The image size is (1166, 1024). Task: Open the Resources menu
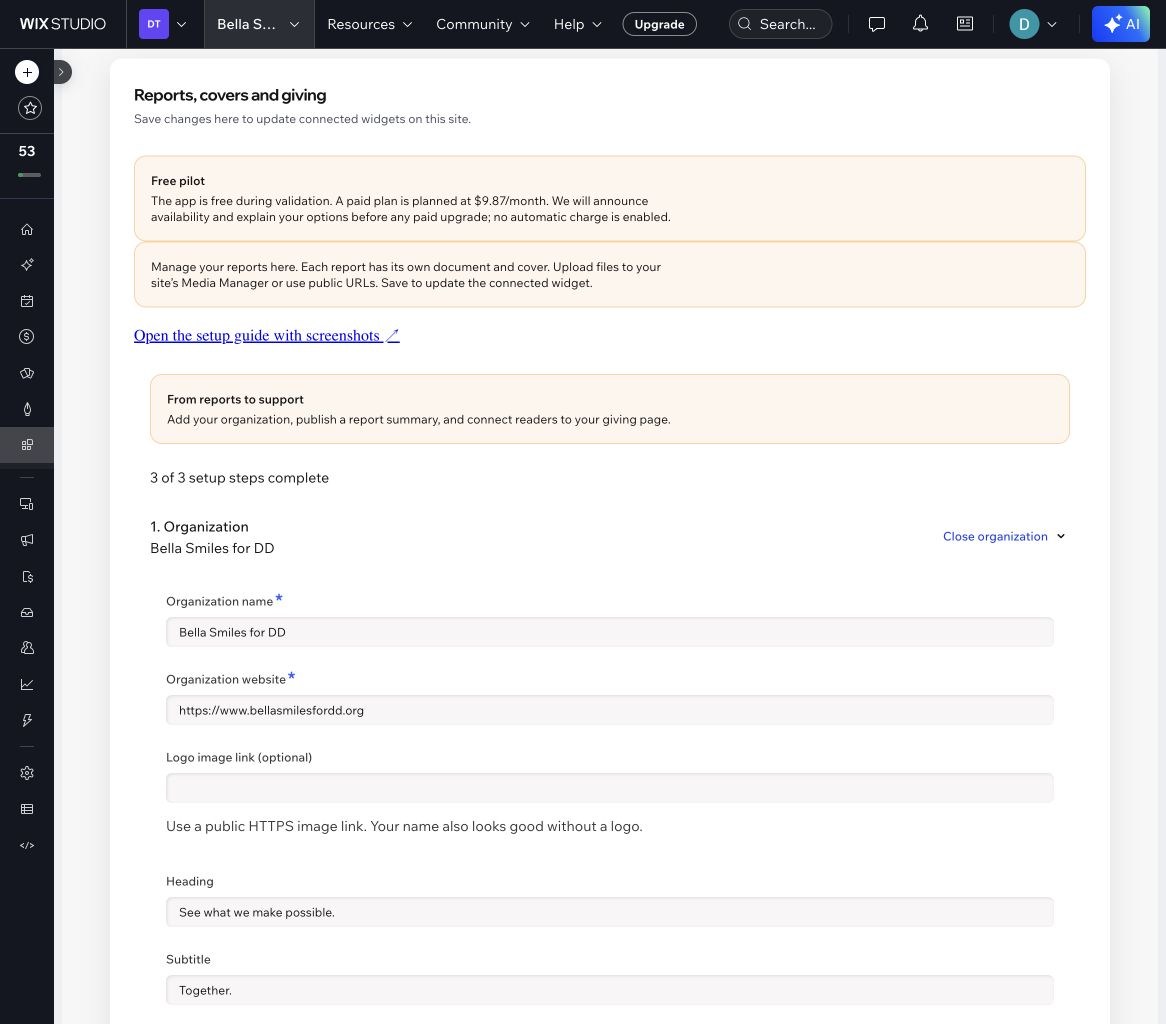tap(370, 24)
